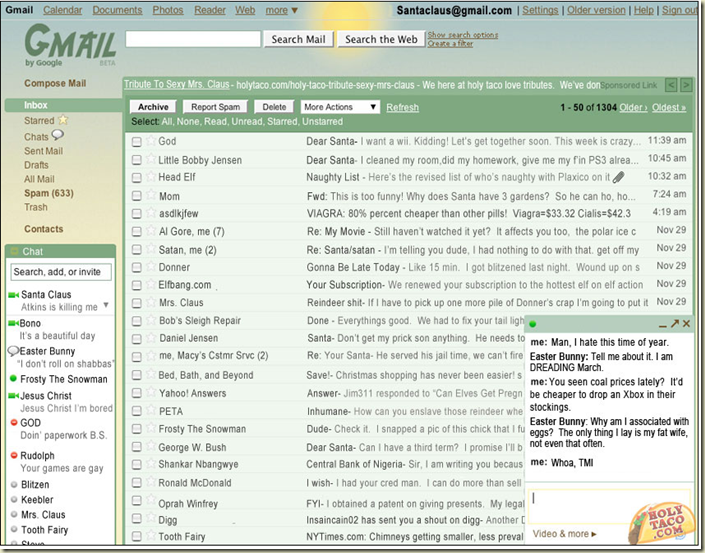The width and height of the screenshot is (705, 553).
Task: Expand Video & more options in chat
Action: coord(564,534)
